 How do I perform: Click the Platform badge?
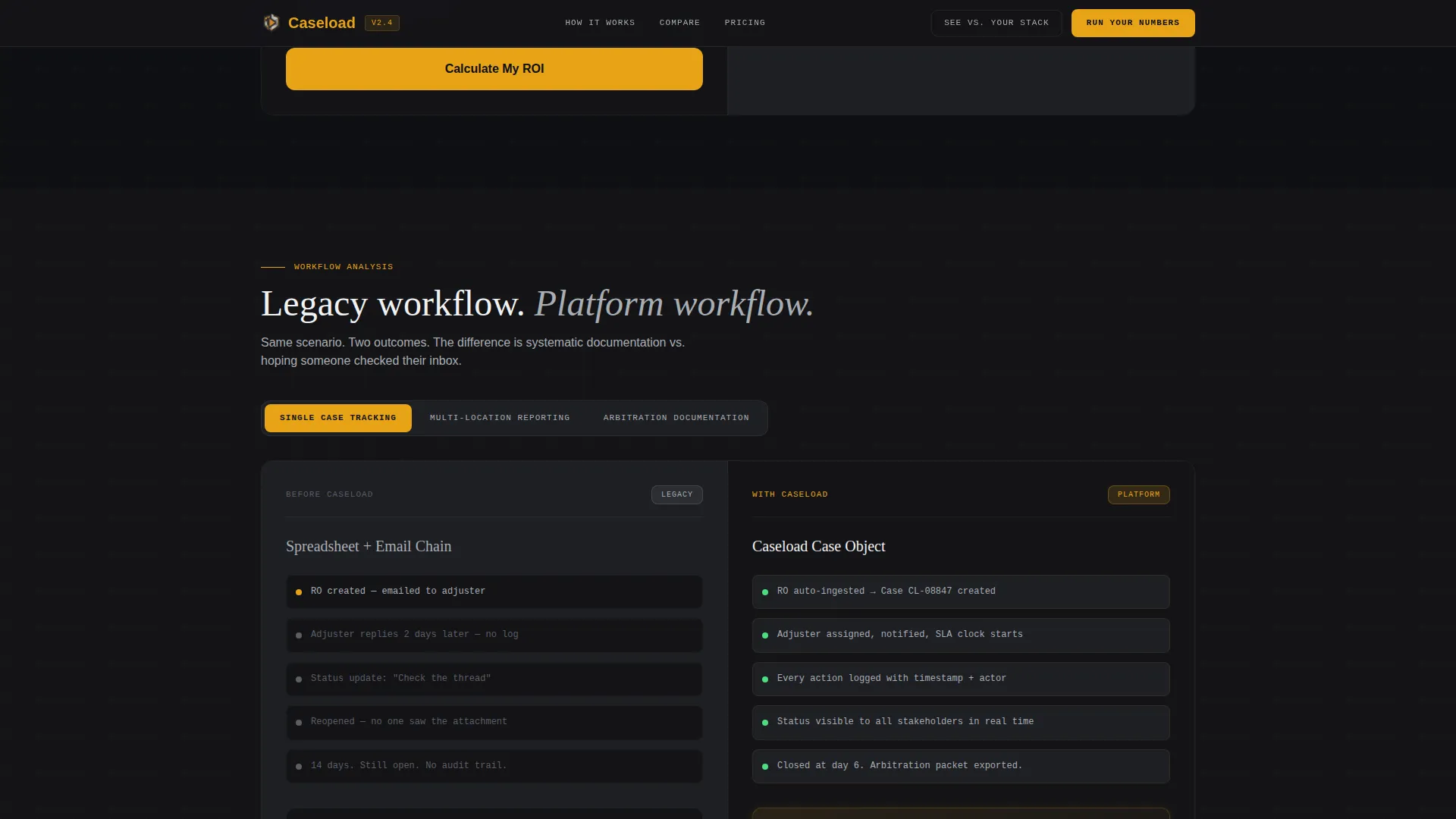click(1139, 494)
